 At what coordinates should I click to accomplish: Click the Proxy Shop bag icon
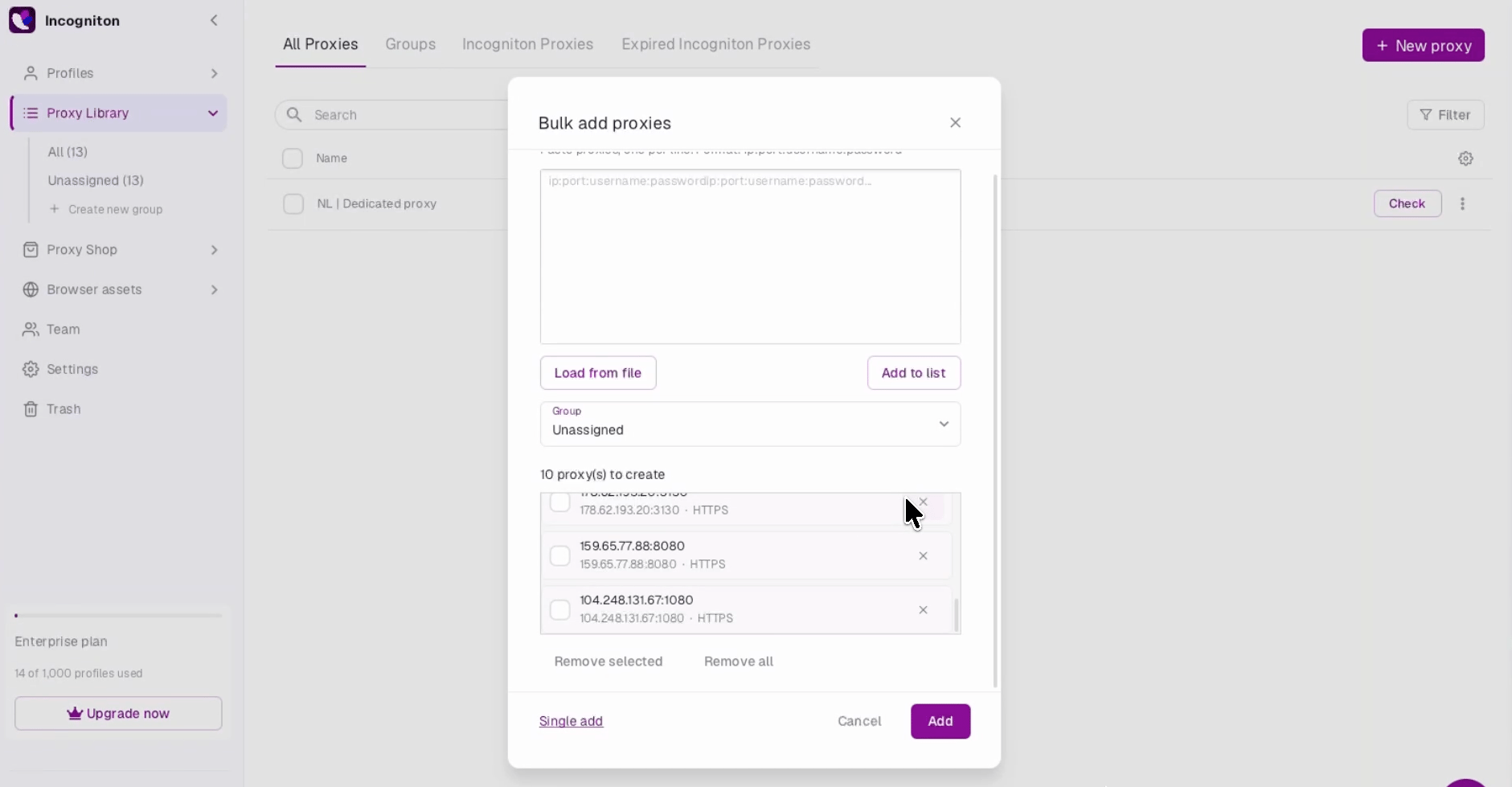coord(31,250)
